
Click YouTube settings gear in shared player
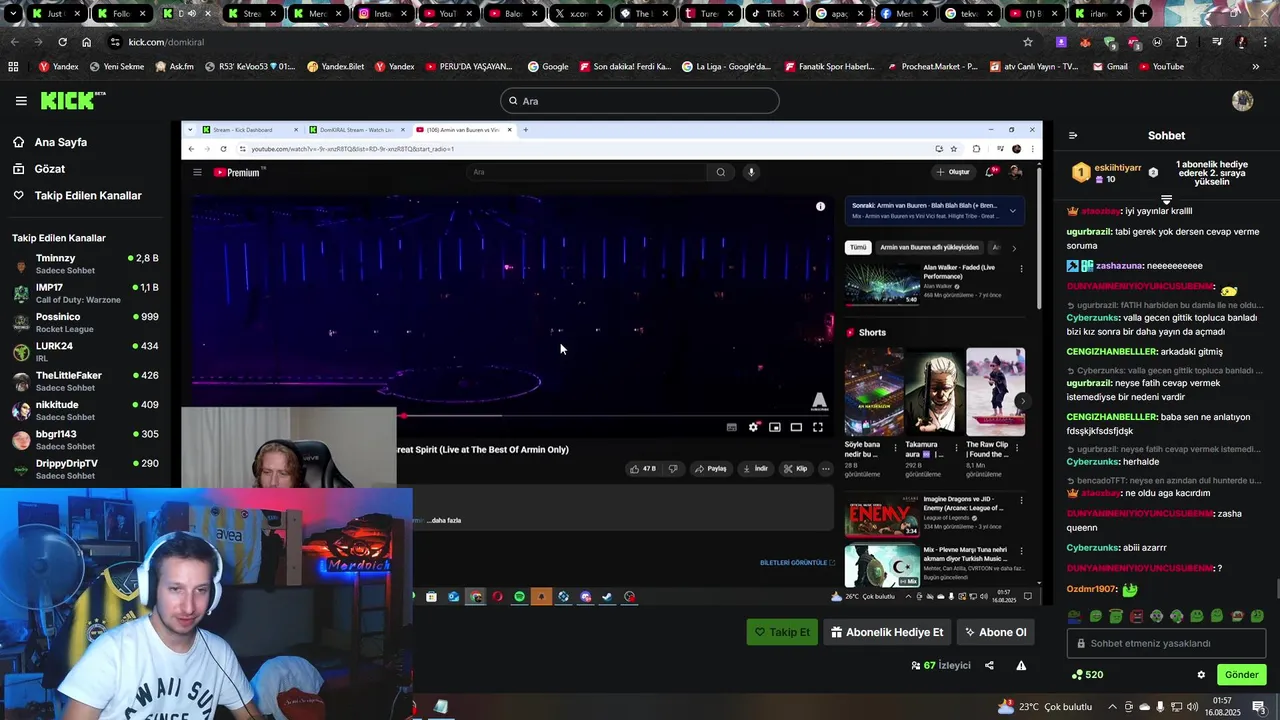(x=754, y=427)
